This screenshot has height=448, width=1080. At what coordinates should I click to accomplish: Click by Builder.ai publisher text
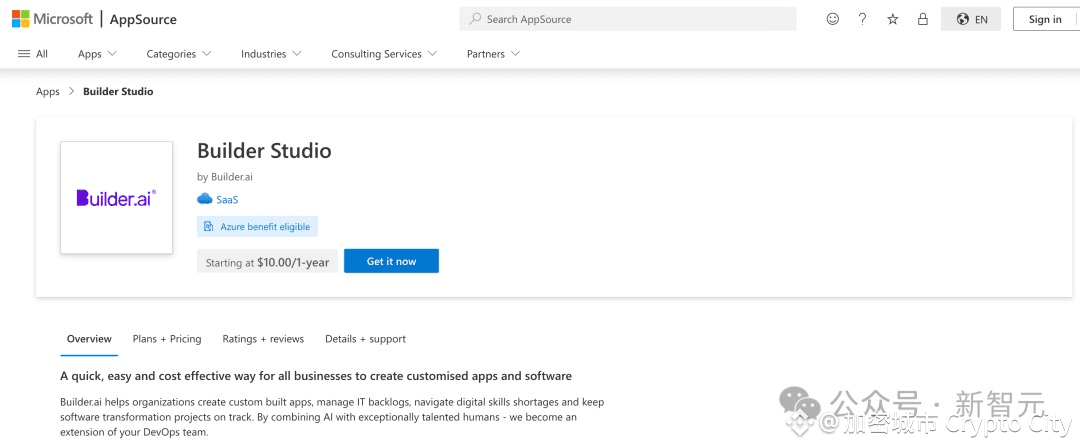tap(225, 177)
